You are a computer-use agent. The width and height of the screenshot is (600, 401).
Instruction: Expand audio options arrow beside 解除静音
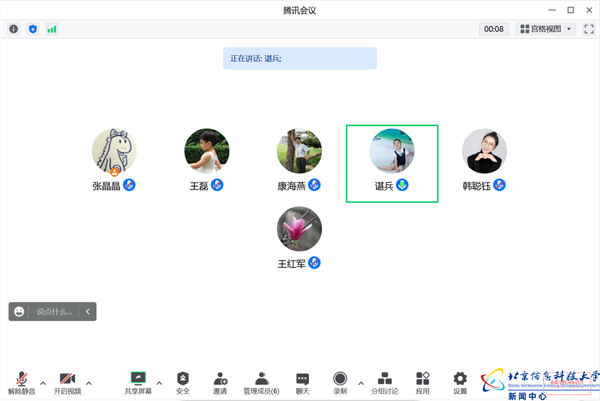42,383
